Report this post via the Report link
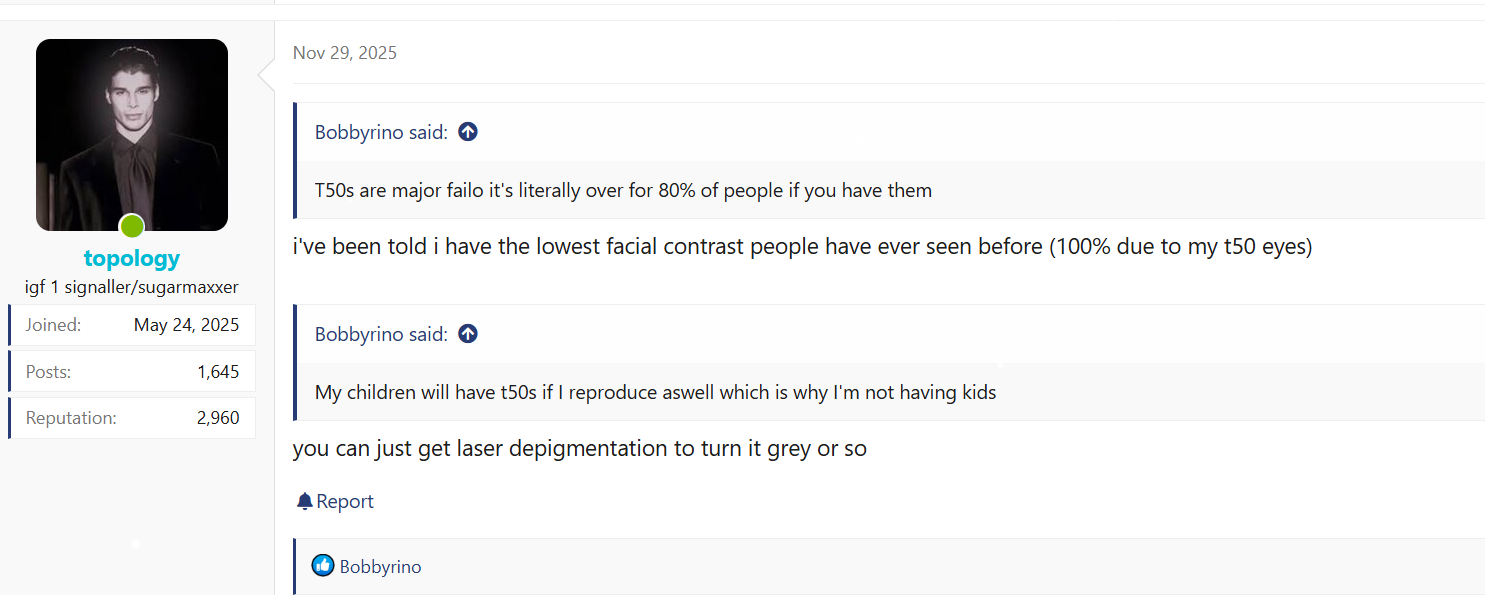 coord(345,501)
